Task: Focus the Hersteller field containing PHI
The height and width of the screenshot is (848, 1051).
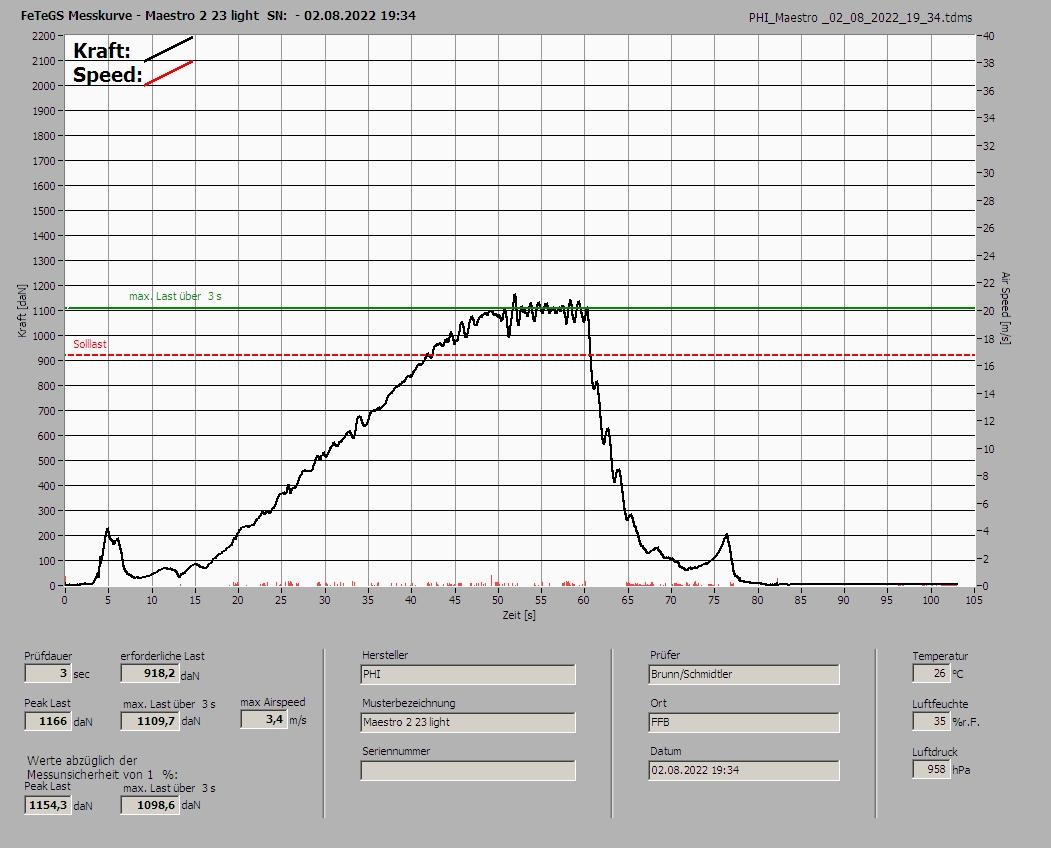Action: point(468,674)
